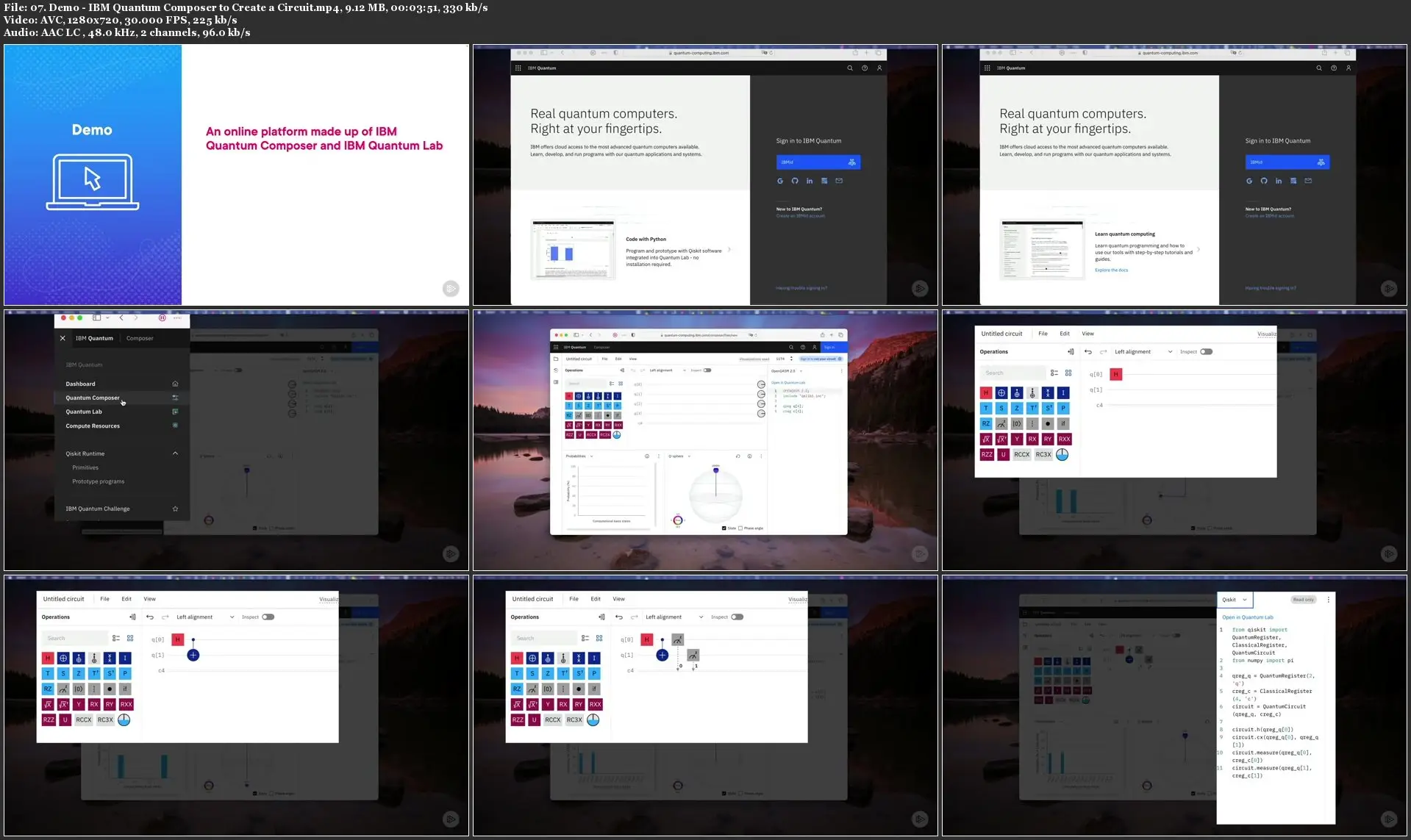Open Left alignment dropdown in H-plus-CNOT frame

pyautogui.click(x=205, y=617)
